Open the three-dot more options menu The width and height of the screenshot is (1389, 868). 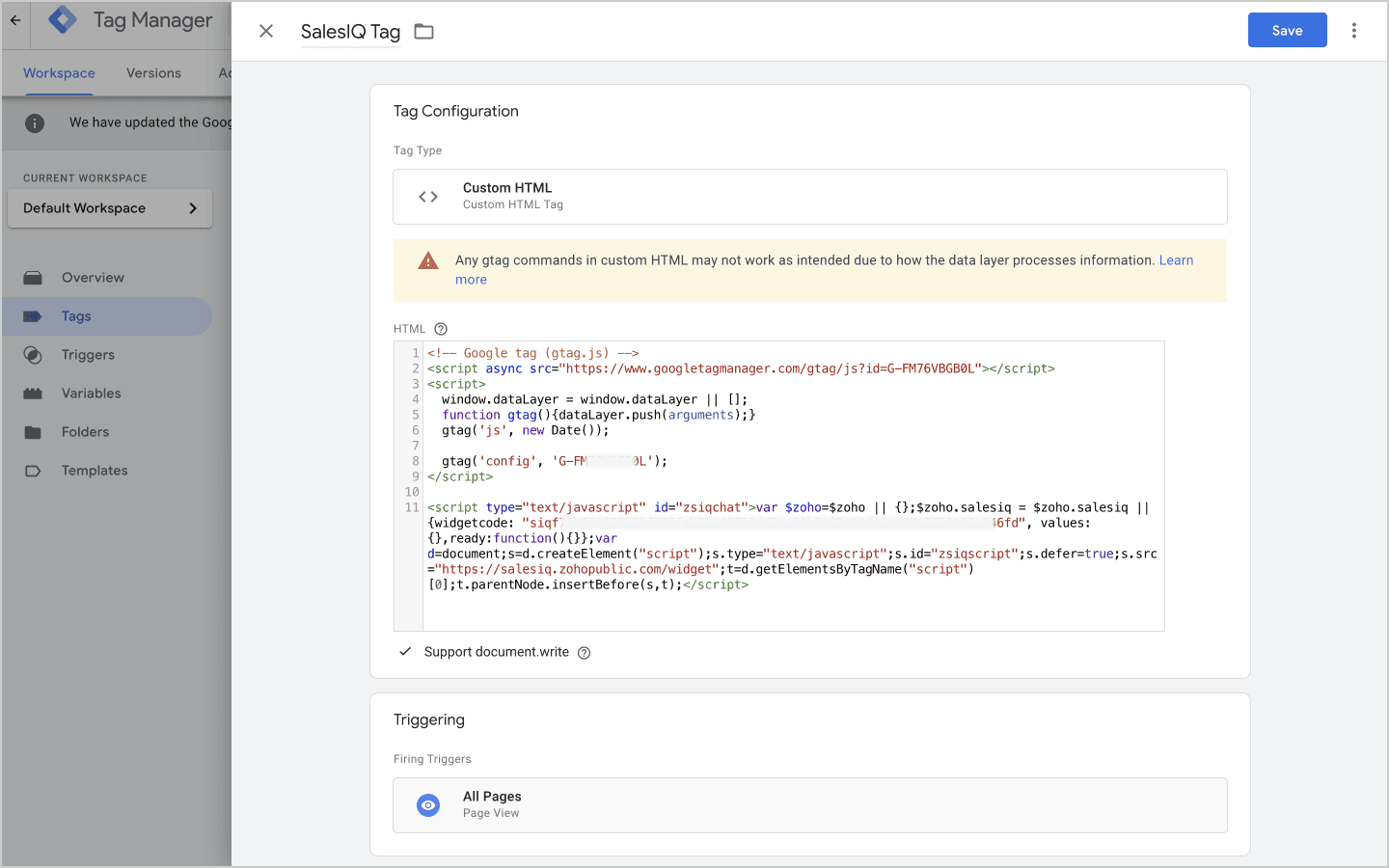(x=1354, y=31)
